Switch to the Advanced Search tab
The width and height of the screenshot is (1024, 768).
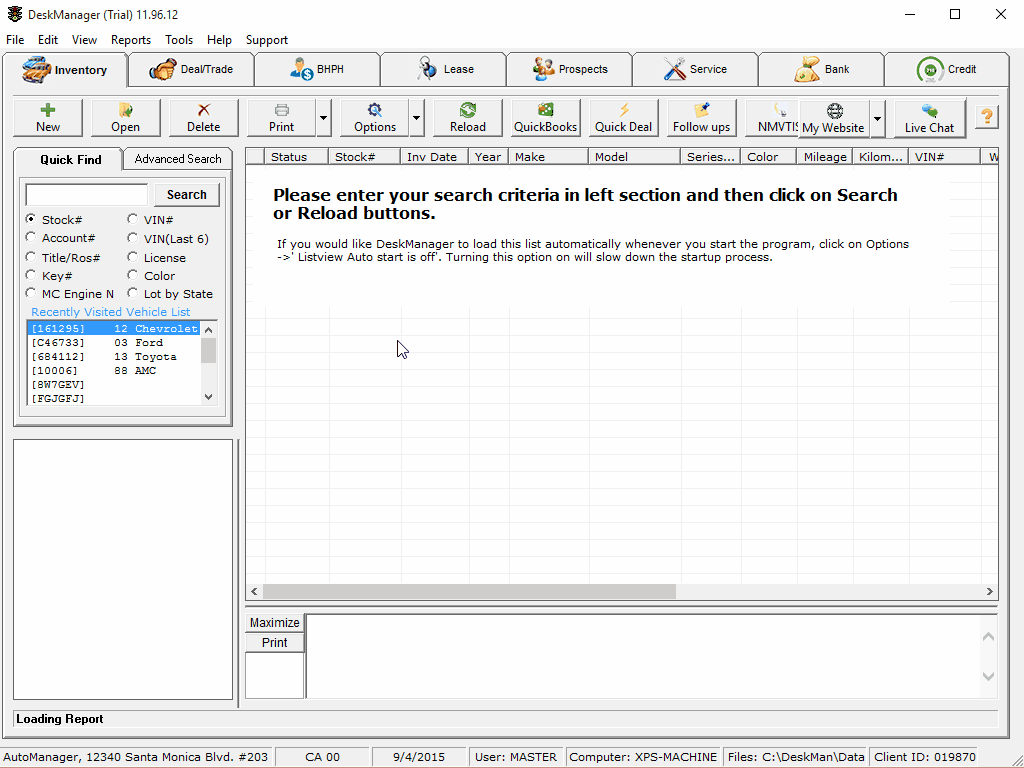(x=178, y=159)
